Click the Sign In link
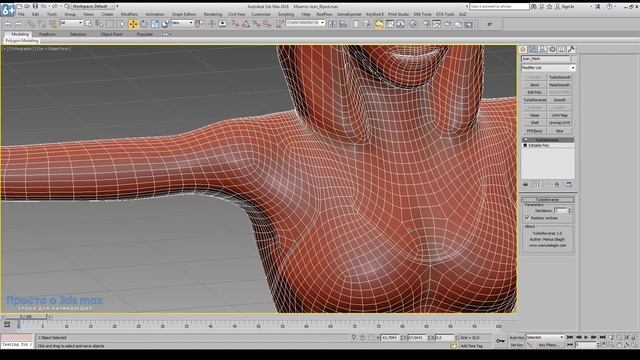640x360 pixels. (568, 7)
